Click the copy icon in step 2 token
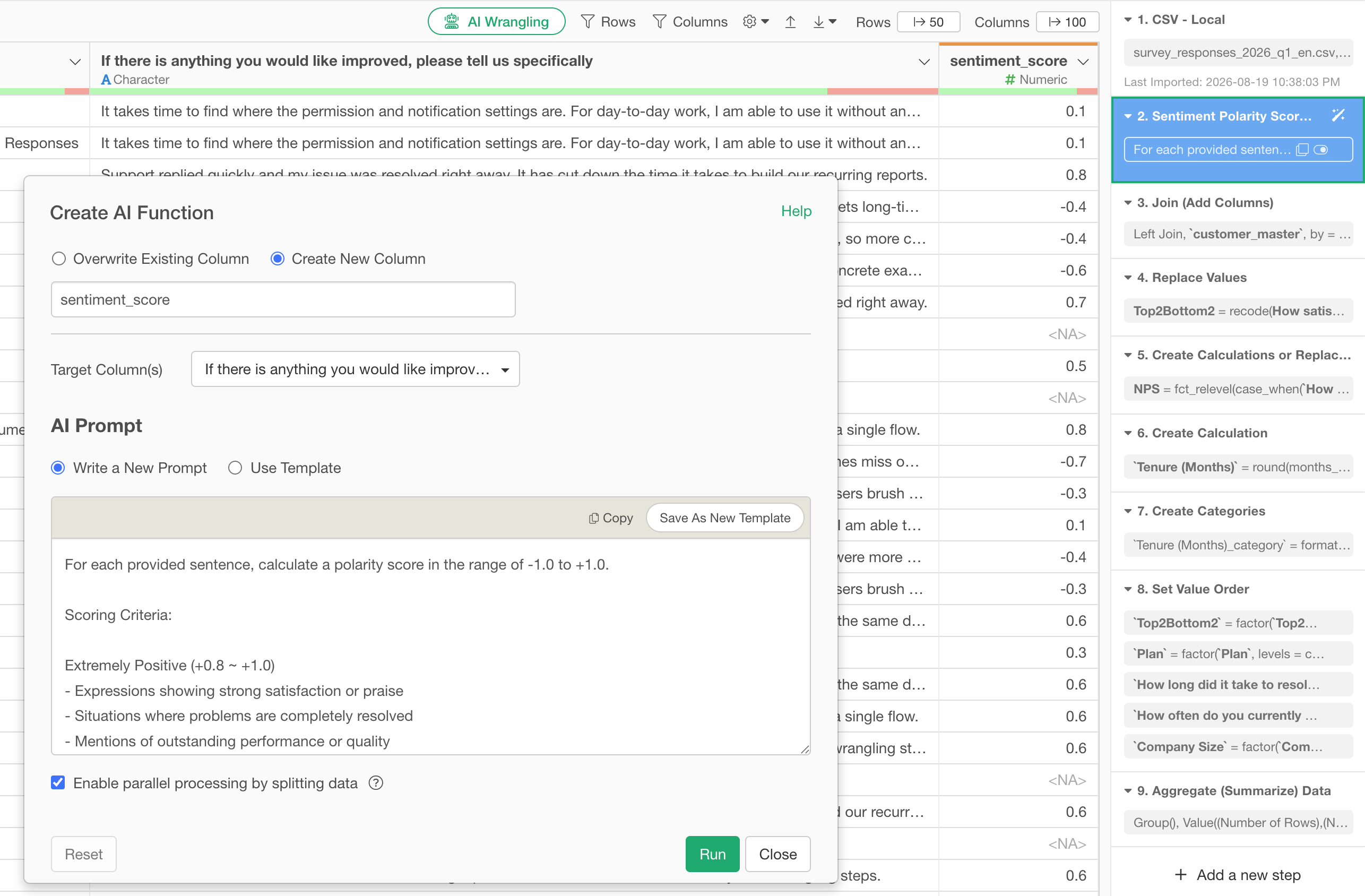This screenshot has width=1365, height=896. pos(1302,150)
